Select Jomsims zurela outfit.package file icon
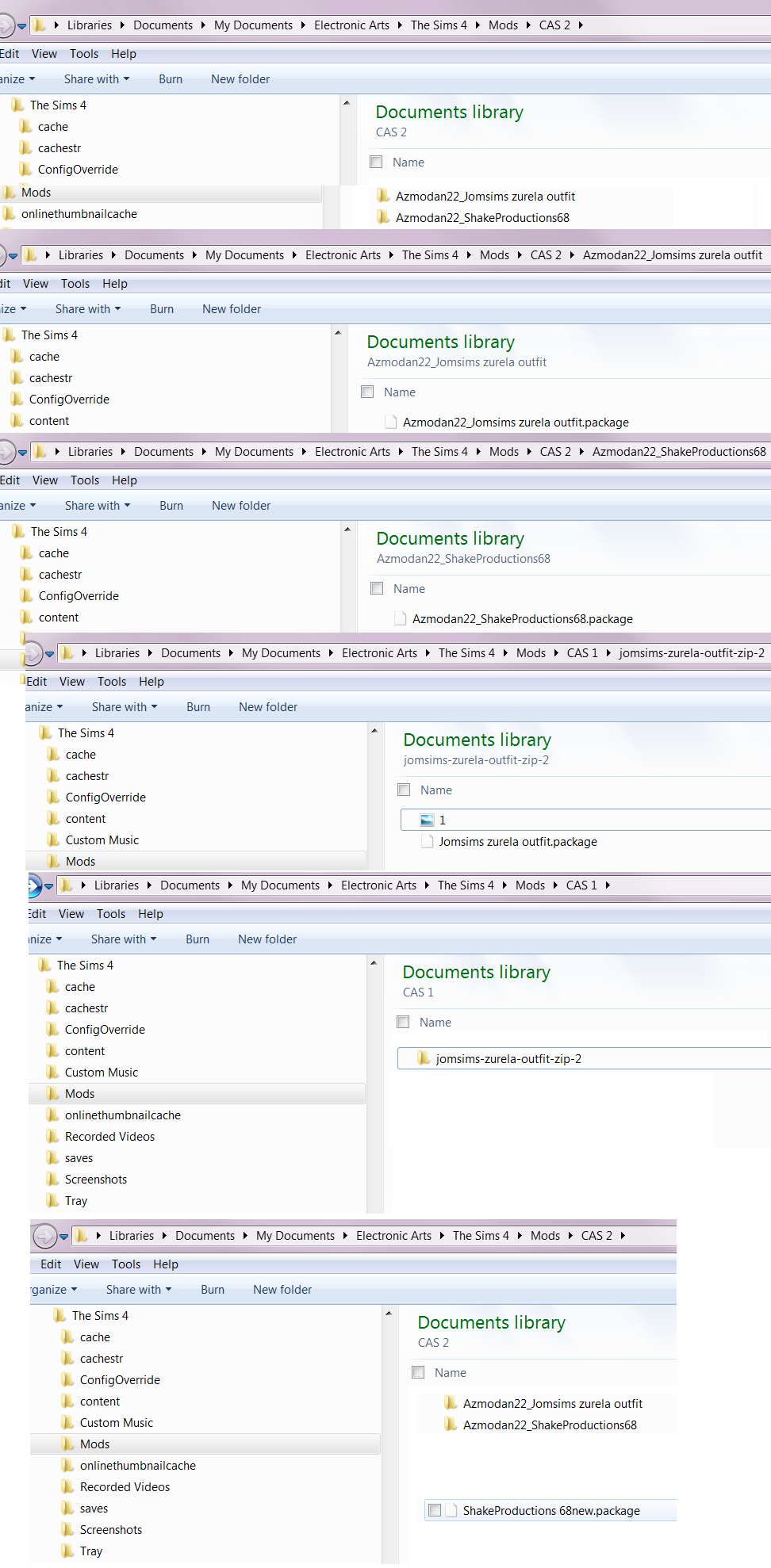Screen dimensions: 771x1568 428,842
